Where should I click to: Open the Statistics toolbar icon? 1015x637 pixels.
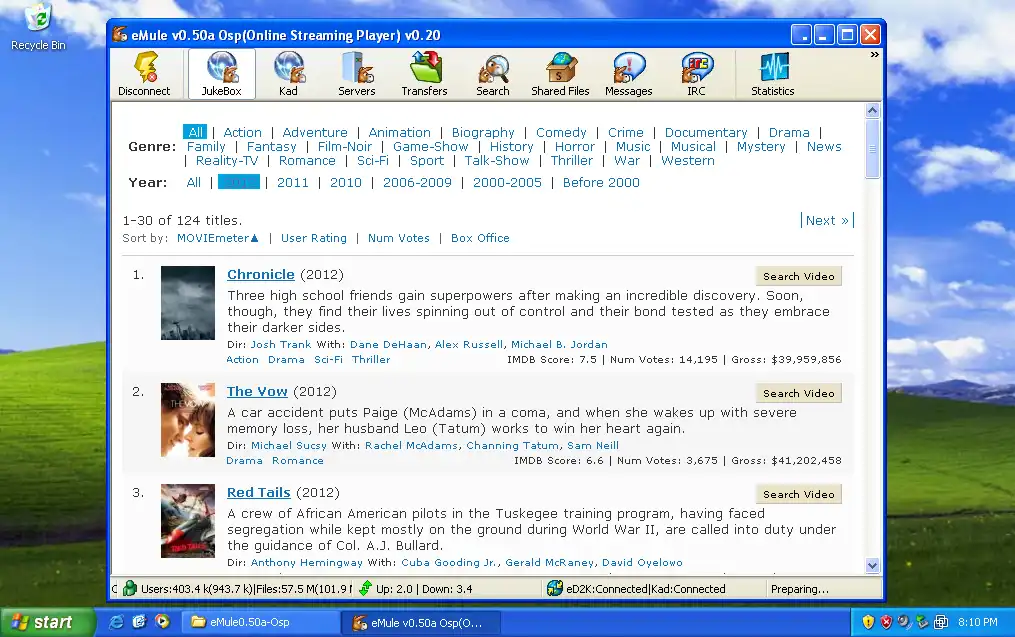coord(772,74)
